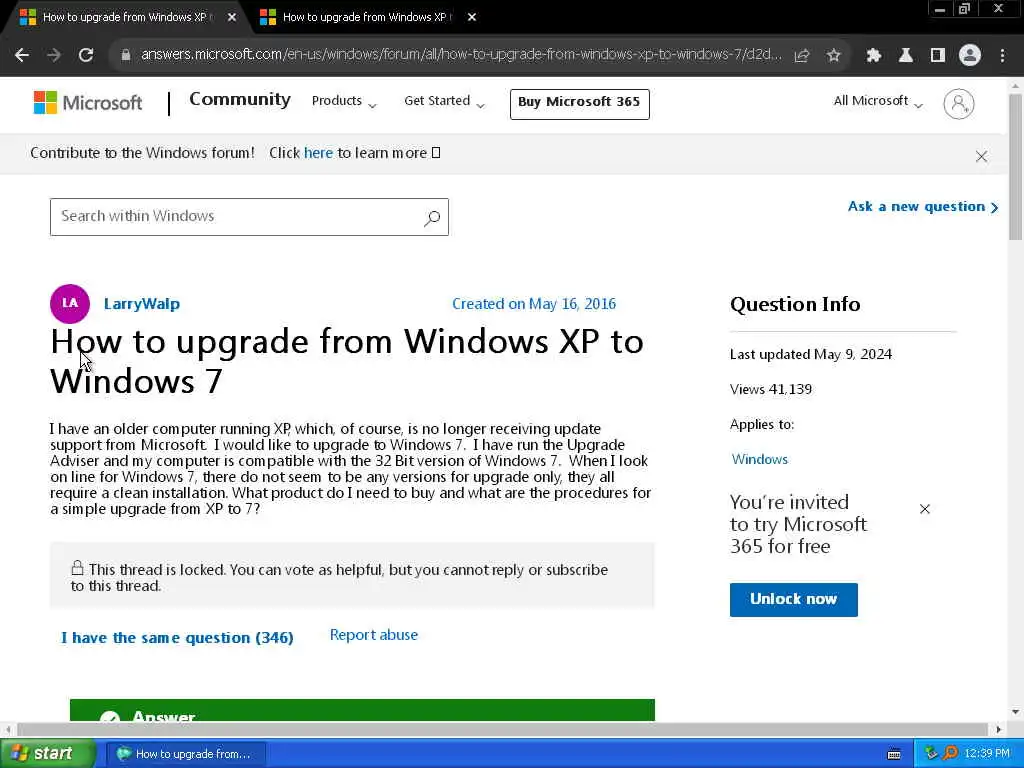Click the taskbar clock 12:39 PM
The image size is (1024, 768).
pos(987,754)
